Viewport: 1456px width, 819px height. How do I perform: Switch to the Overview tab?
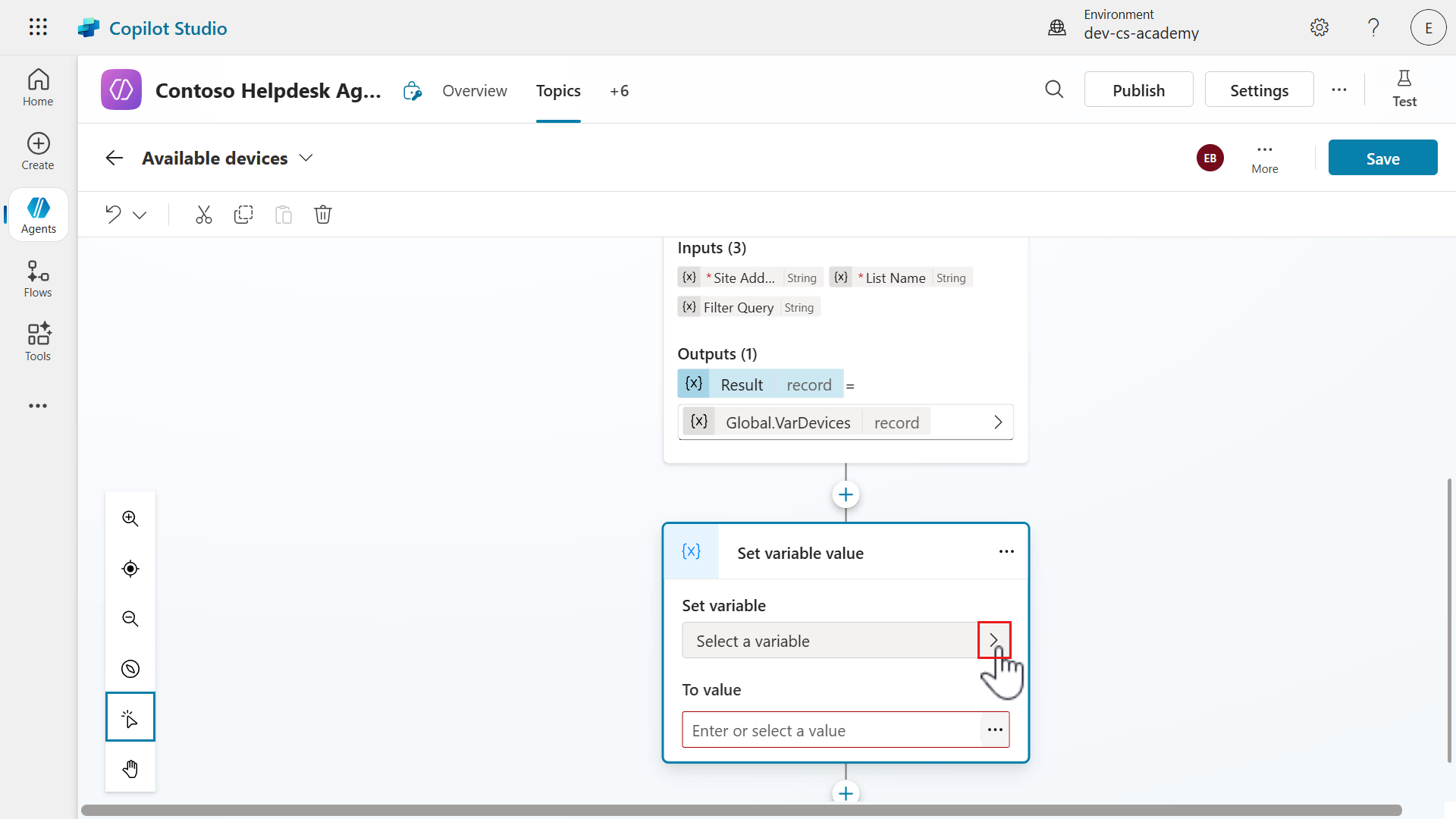click(475, 91)
